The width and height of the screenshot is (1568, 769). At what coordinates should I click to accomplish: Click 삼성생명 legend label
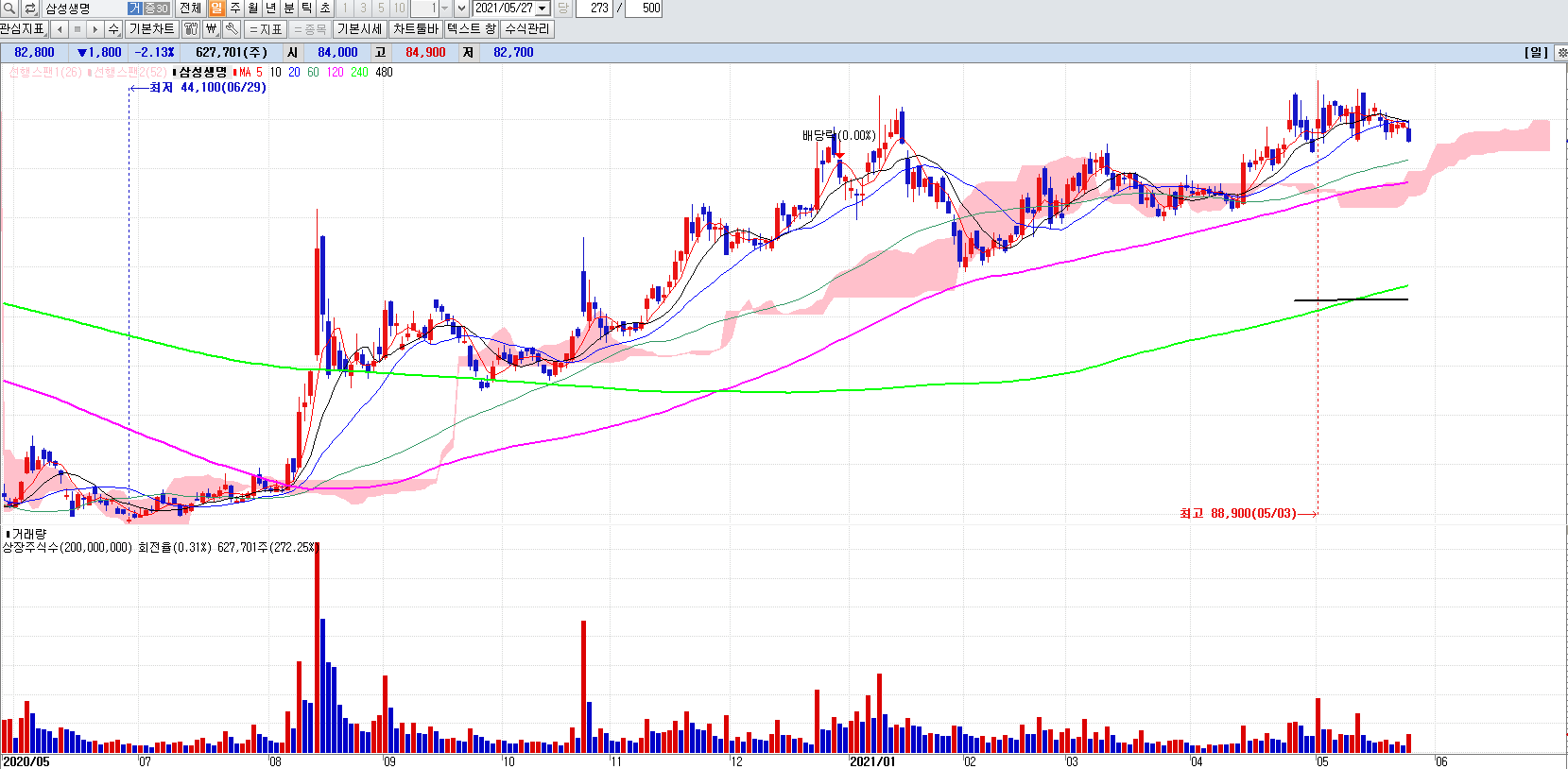point(203,72)
